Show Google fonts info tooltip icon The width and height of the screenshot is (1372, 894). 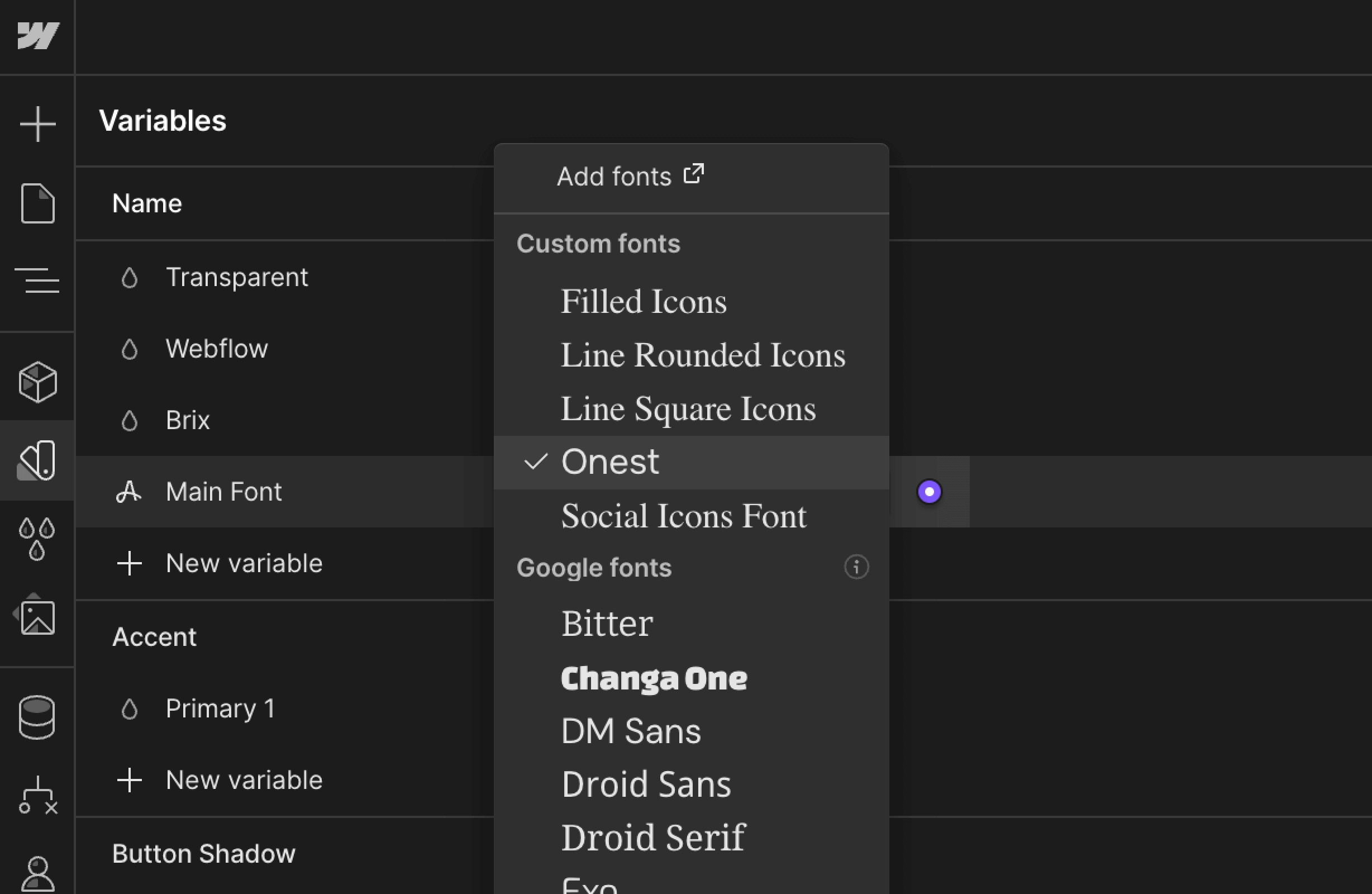[x=856, y=567]
